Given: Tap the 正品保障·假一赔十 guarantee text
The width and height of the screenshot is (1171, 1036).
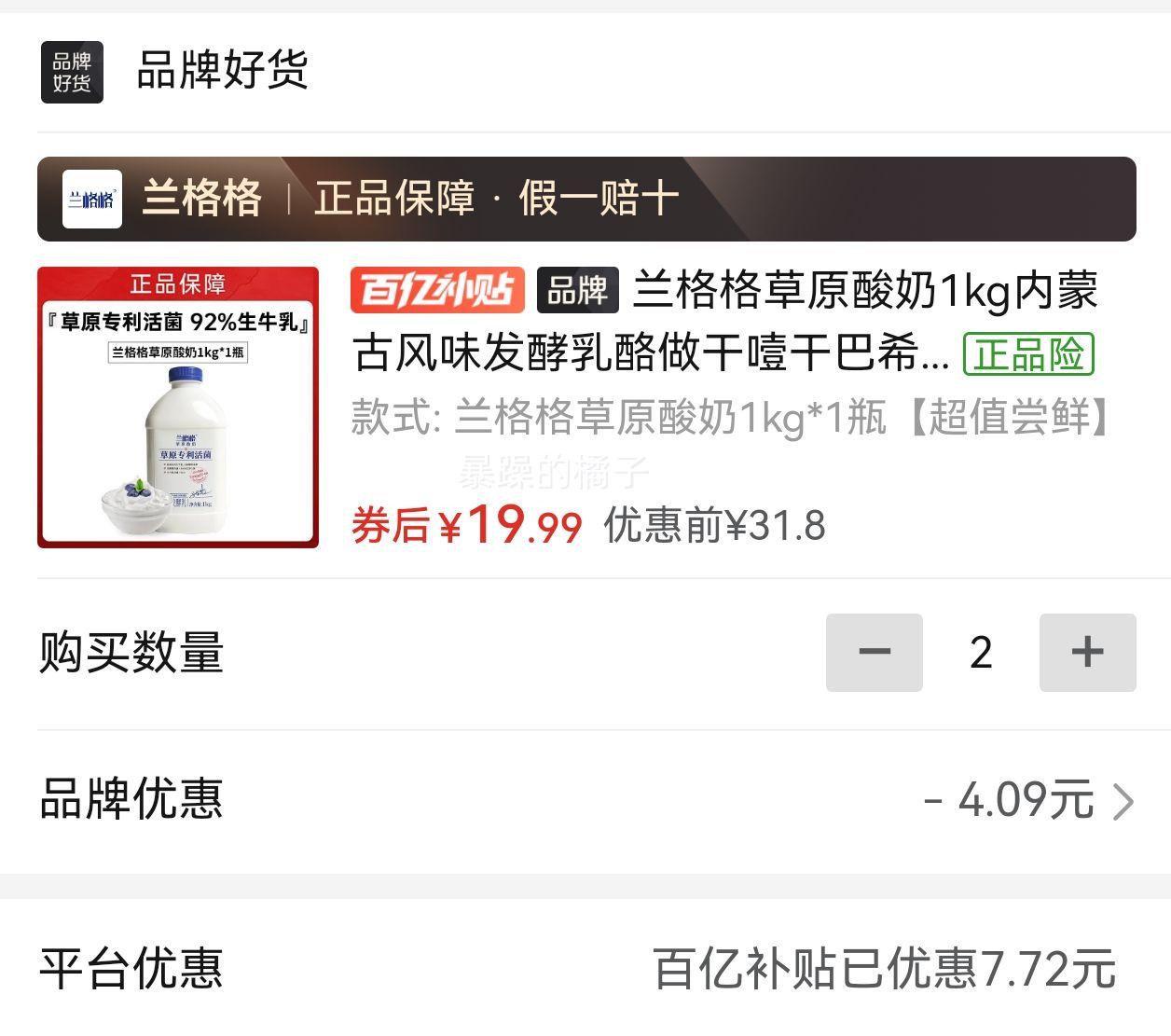Looking at the screenshot, I should coord(496,199).
